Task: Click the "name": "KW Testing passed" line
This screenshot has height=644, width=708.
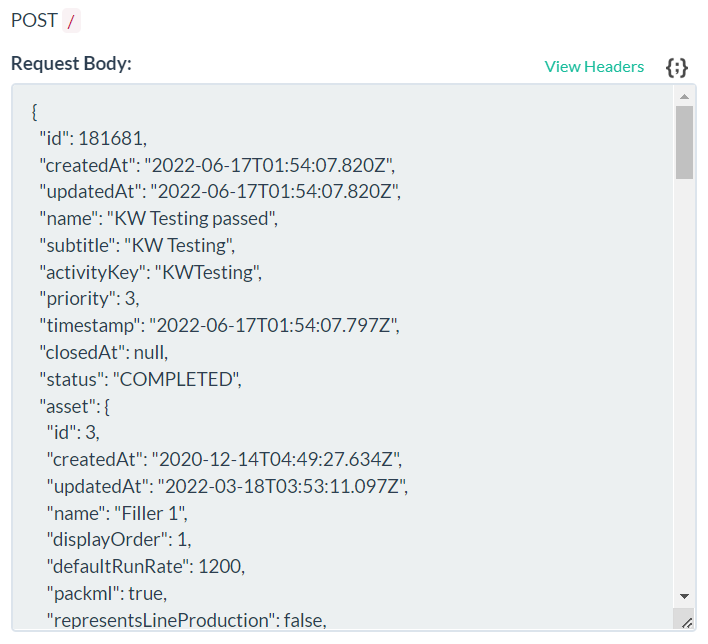Action: point(158,217)
